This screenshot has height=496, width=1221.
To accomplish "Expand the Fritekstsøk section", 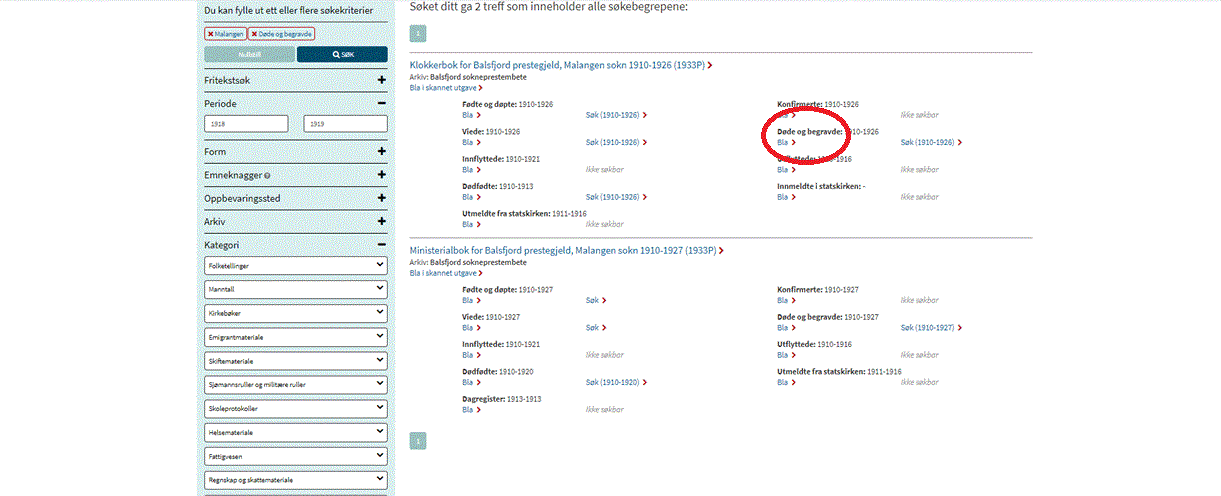I will click(382, 80).
